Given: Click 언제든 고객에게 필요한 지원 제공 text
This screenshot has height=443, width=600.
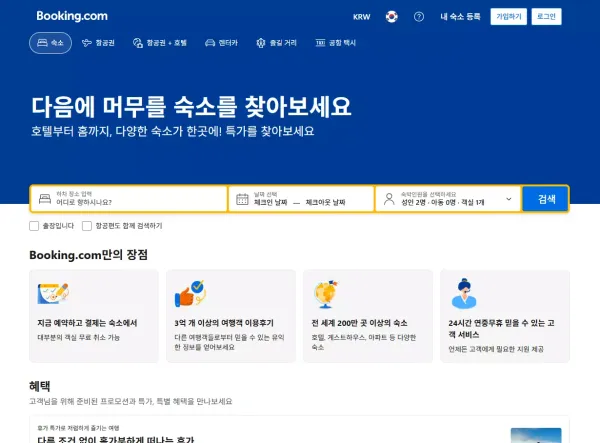Looking at the screenshot, I should (x=496, y=349).
